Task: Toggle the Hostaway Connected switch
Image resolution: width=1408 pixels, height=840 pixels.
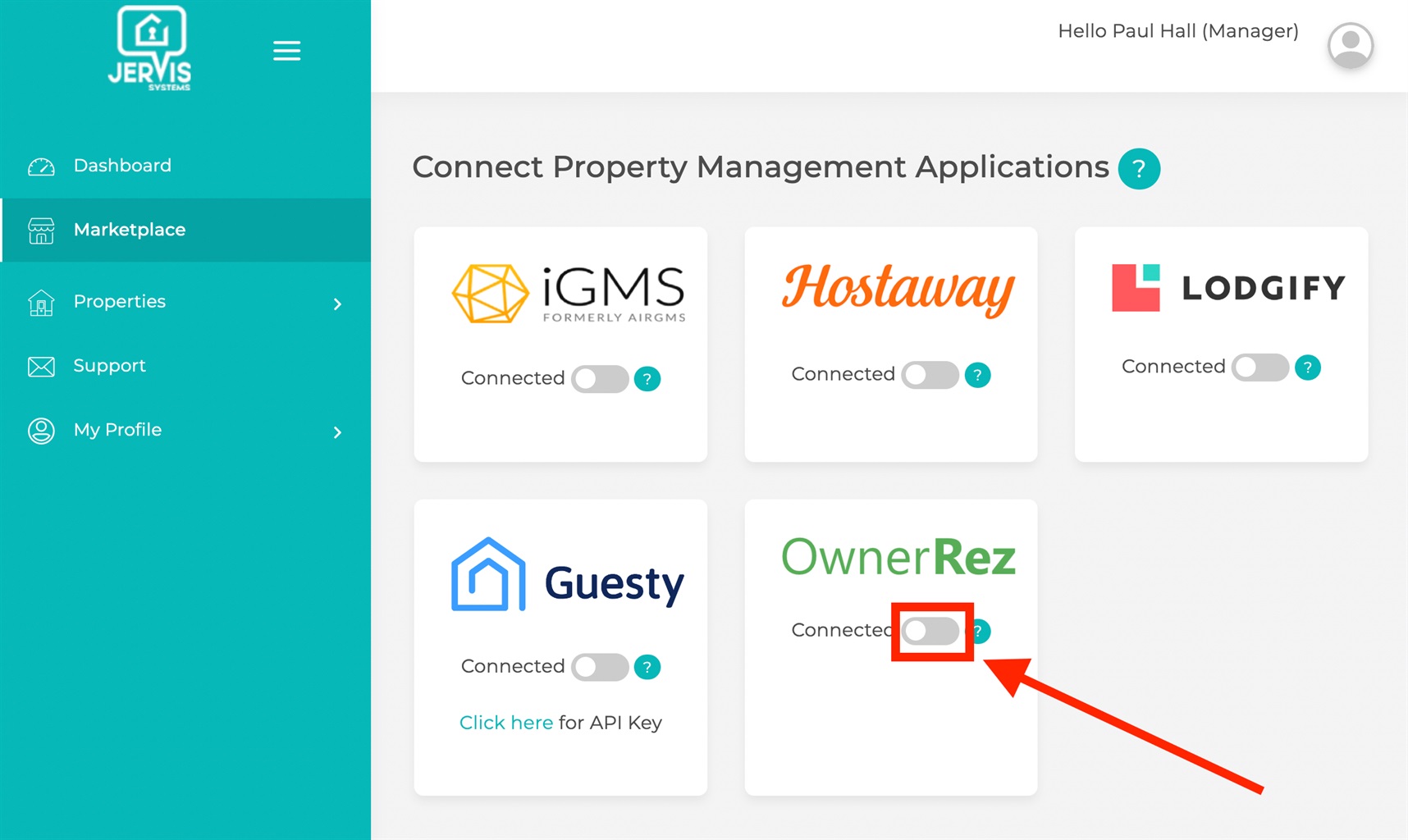Action: [930, 375]
